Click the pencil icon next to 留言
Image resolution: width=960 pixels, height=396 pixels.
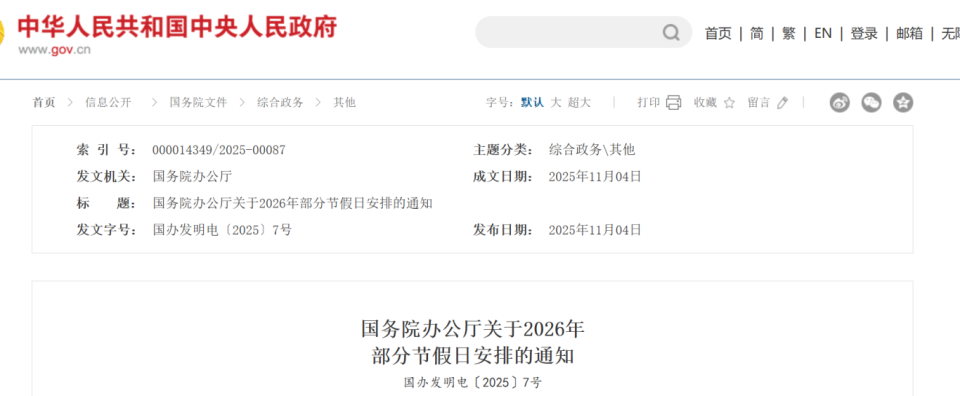(782, 103)
